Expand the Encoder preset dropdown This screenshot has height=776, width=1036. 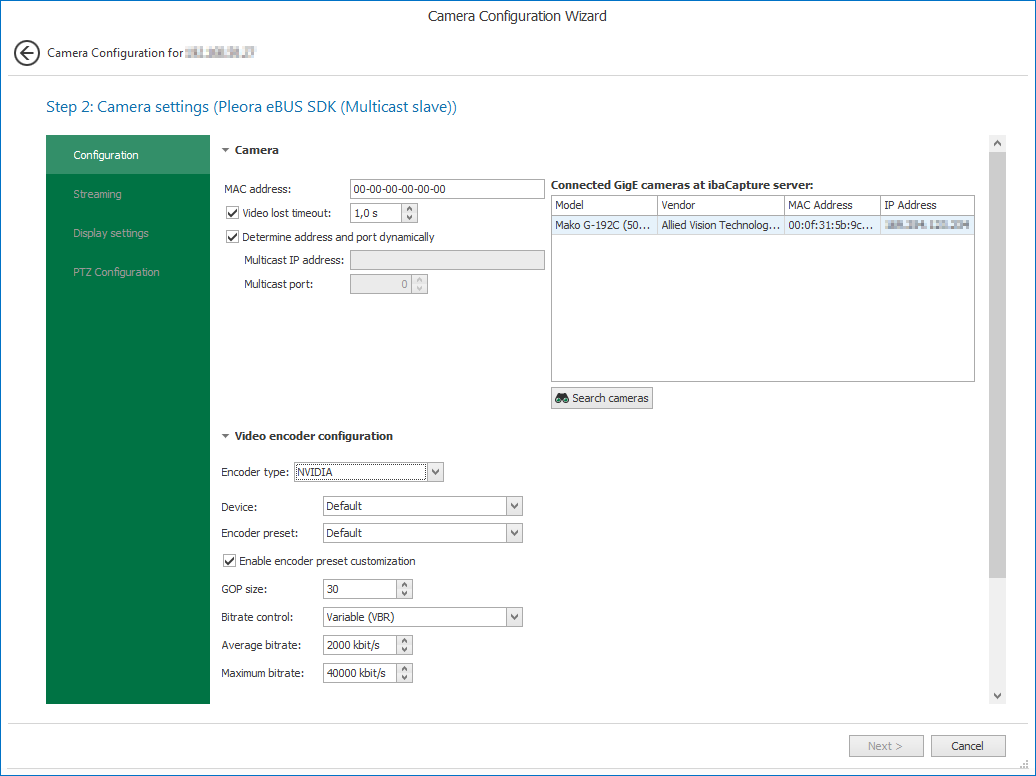(514, 533)
